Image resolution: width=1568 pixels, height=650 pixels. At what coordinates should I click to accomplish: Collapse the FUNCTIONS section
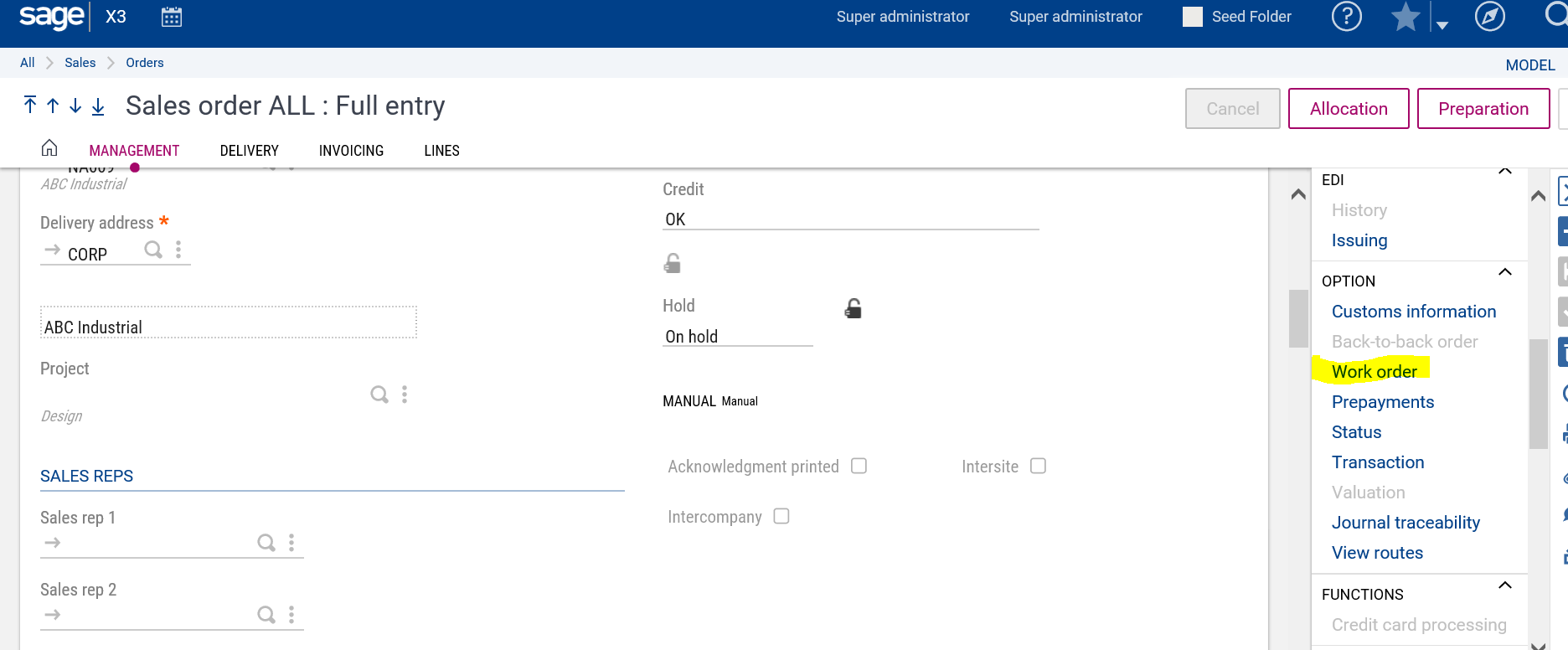coord(1504,586)
